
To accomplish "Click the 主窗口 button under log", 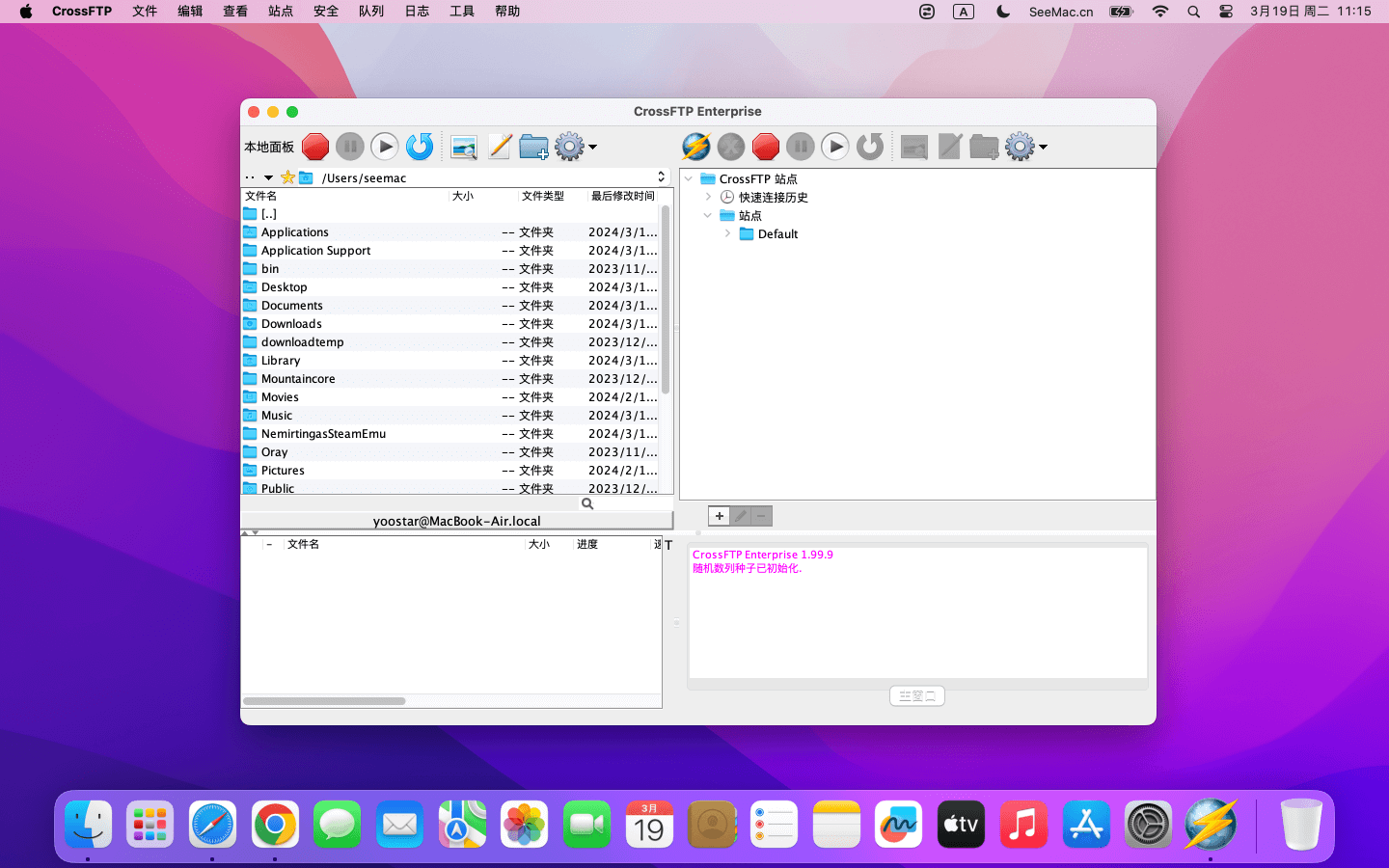I will pos(916,695).
